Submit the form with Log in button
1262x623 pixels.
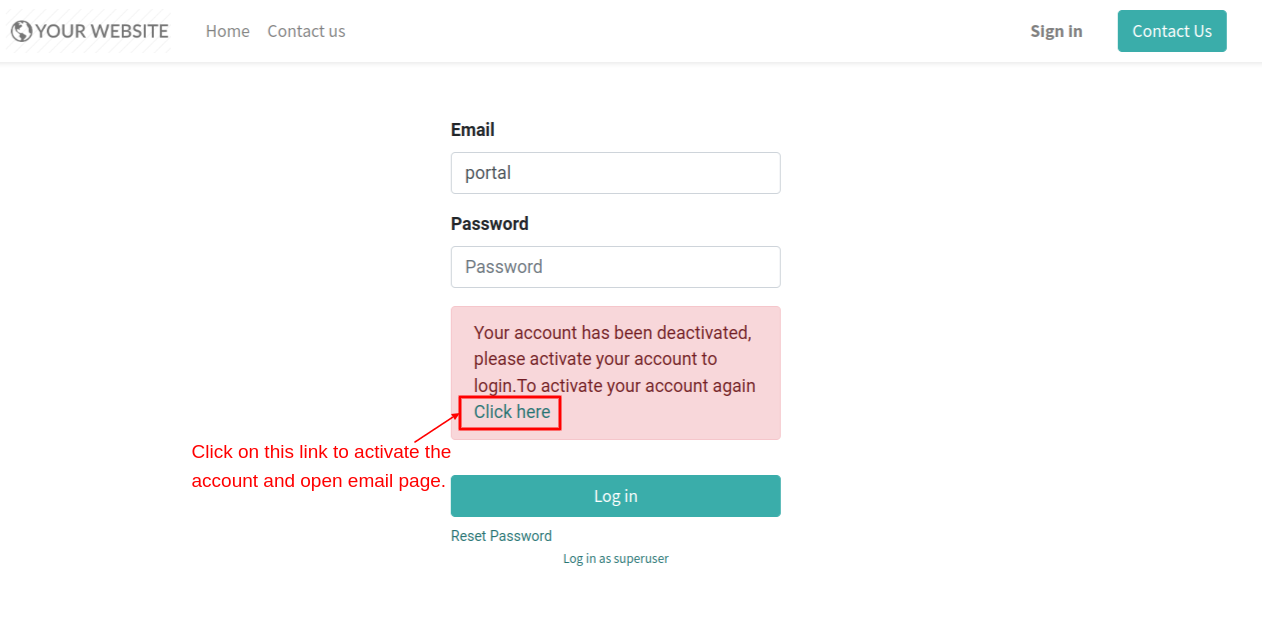click(616, 496)
